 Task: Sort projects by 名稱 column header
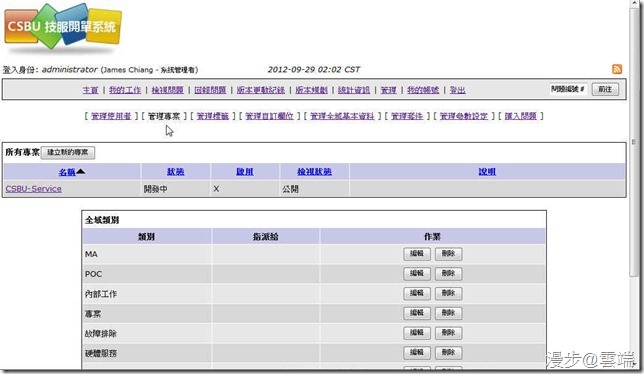[67, 172]
